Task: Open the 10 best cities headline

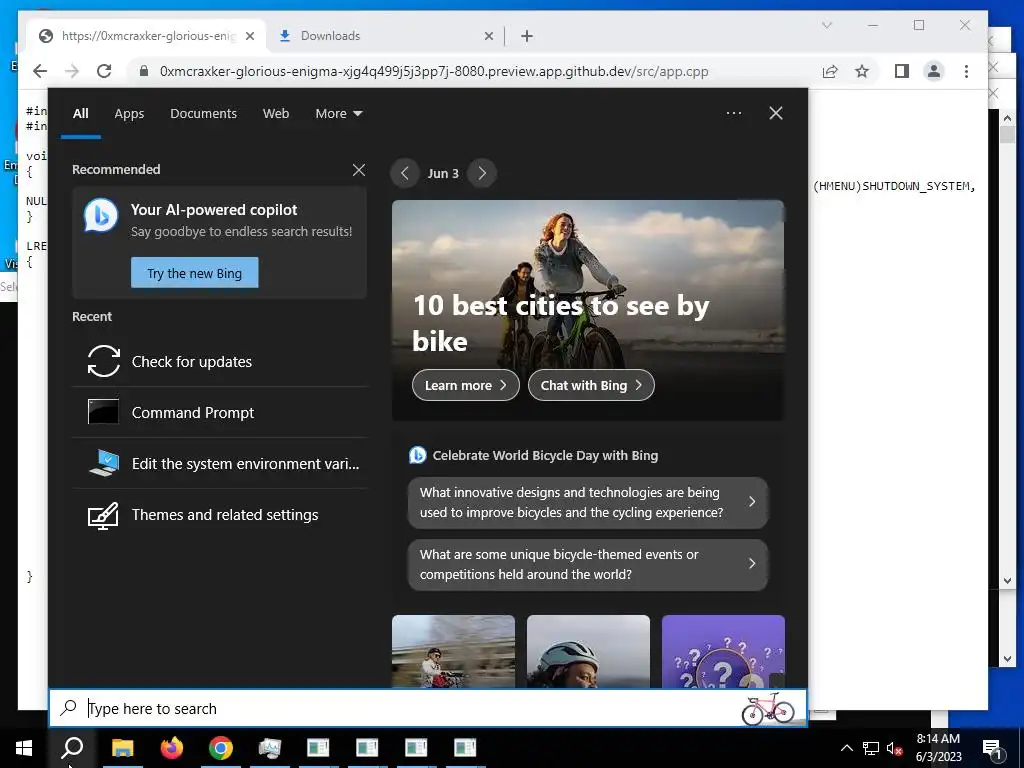Action: click(x=560, y=323)
